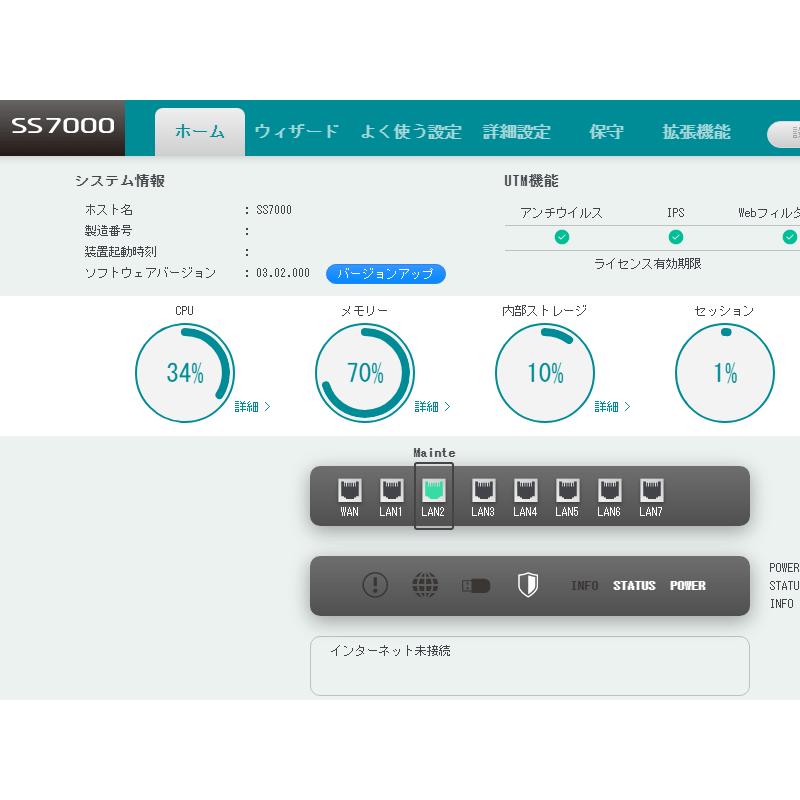
Task: Click the UTM機能 heading
Action: tap(531, 181)
